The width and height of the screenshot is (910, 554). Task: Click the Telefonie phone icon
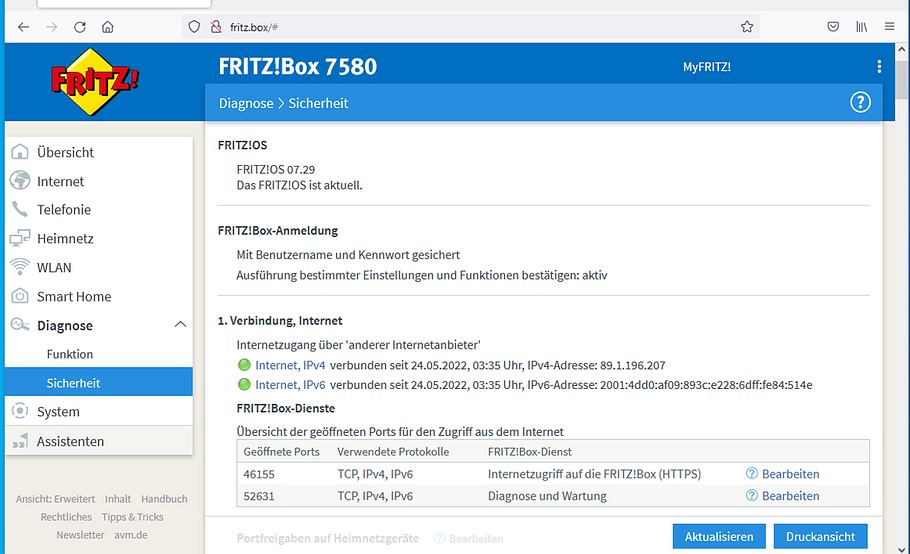[20, 210]
